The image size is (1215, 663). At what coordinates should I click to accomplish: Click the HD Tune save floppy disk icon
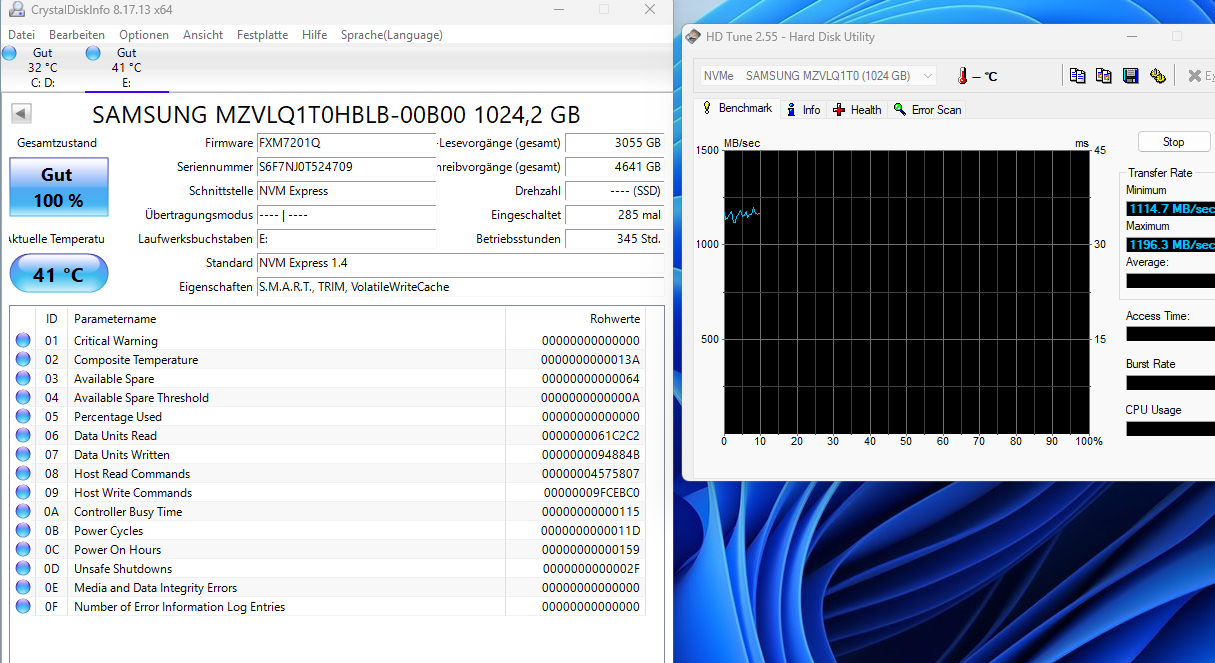click(1131, 76)
